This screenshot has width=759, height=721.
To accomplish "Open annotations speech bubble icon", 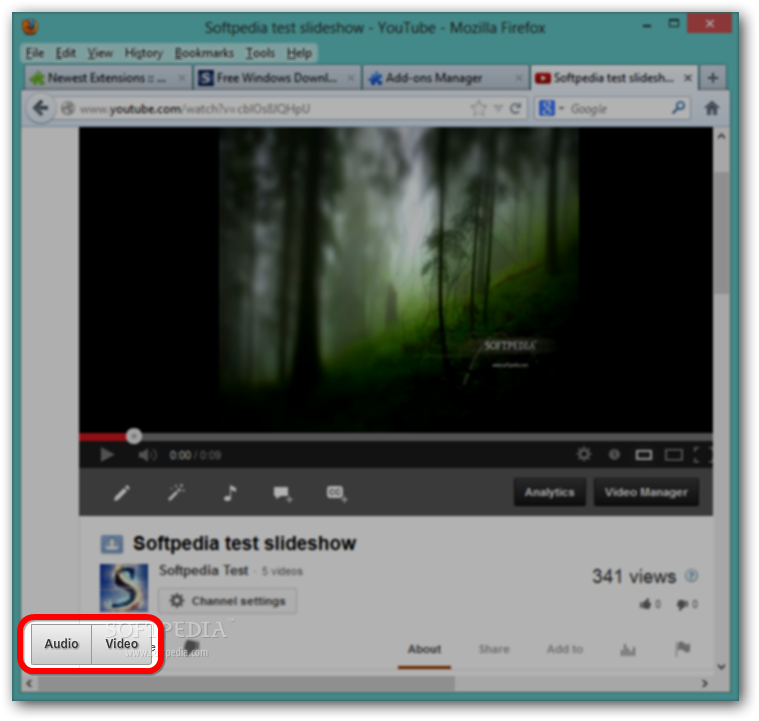I will coord(282,493).
